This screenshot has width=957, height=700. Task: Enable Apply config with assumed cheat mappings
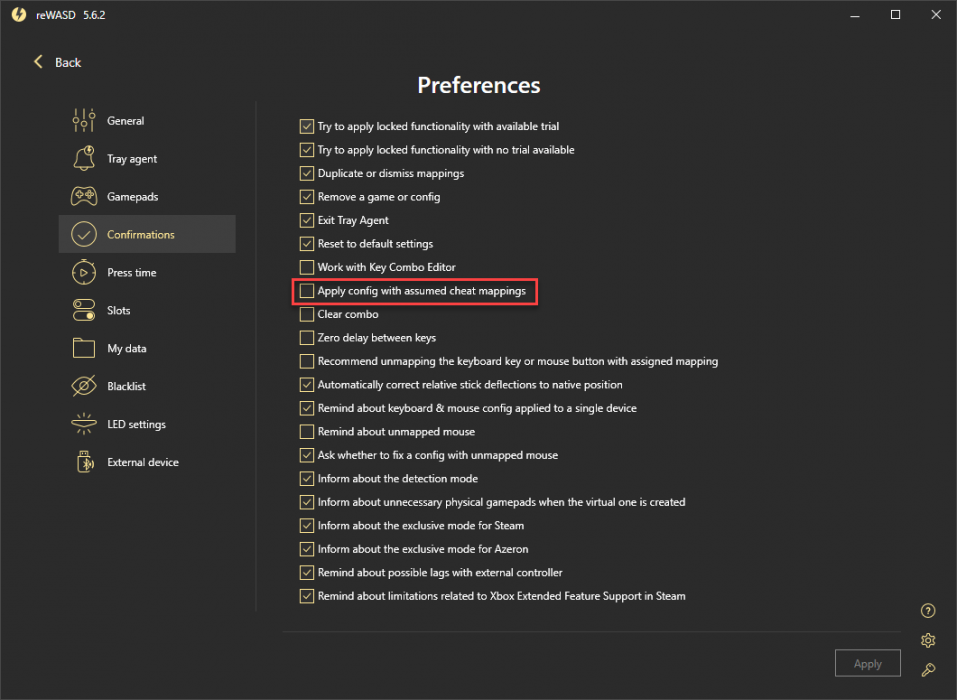(306, 290)
